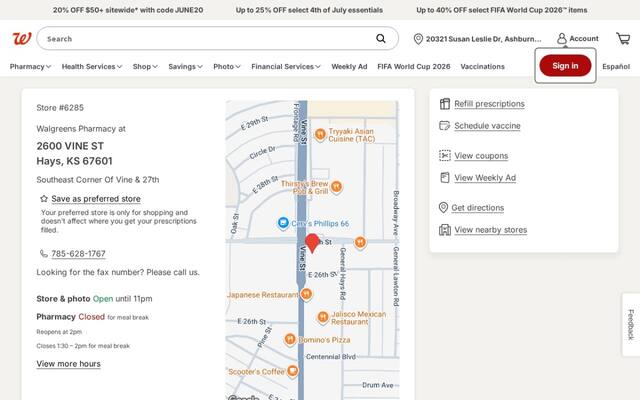Click 'Looking for the fax number?' text
The width and height of the screenshot is (640, 400).
coord(90,272)
